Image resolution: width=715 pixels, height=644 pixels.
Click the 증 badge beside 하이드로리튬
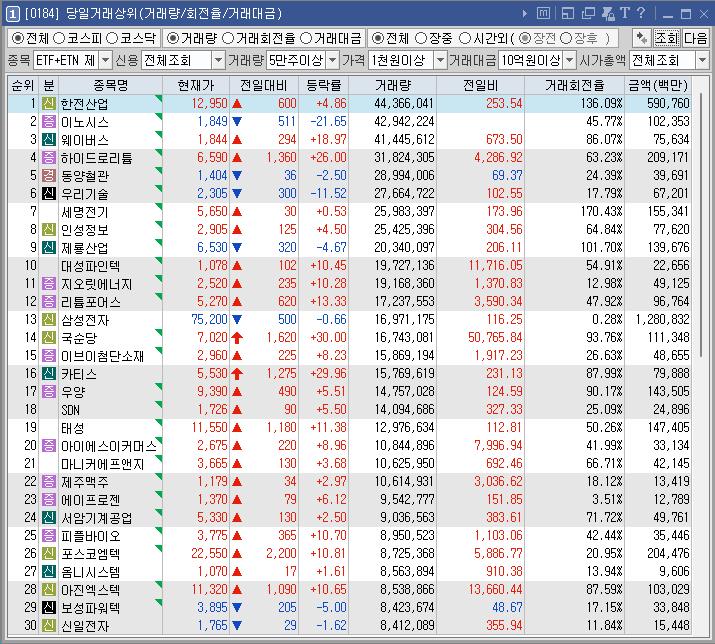[x=49, y=157]
